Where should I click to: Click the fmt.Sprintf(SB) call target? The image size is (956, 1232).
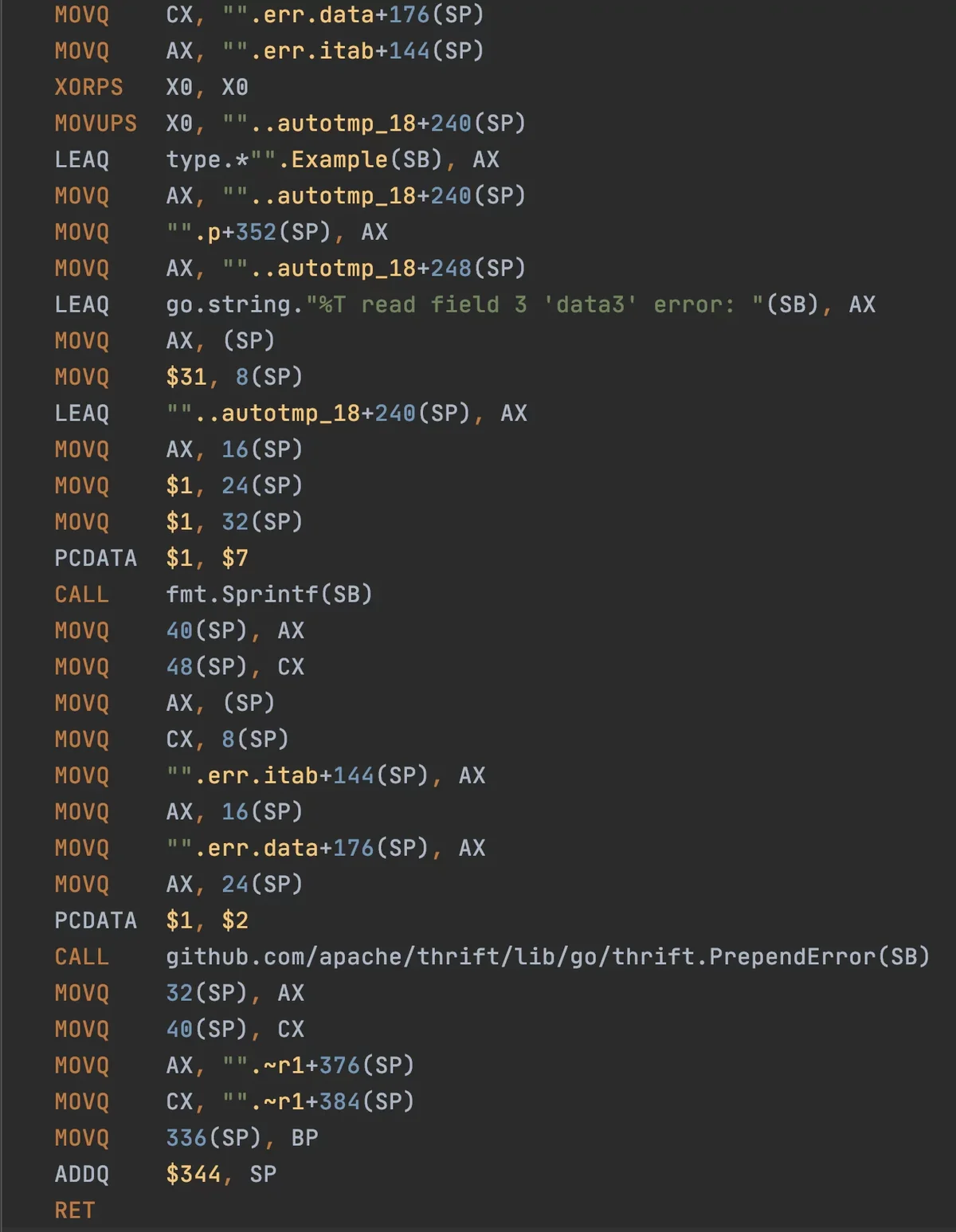pyautogui.click(x=269, y=594)
